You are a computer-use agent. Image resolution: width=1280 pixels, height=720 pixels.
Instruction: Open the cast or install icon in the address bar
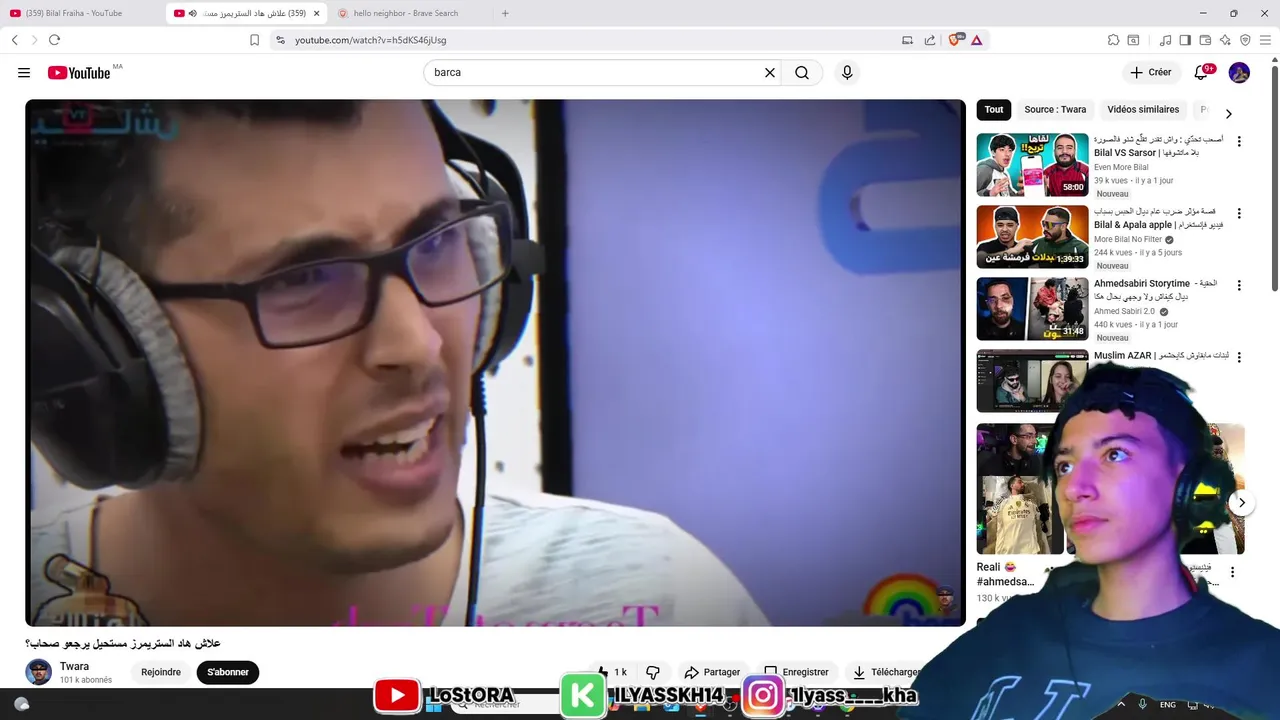(x=907, y=40)
